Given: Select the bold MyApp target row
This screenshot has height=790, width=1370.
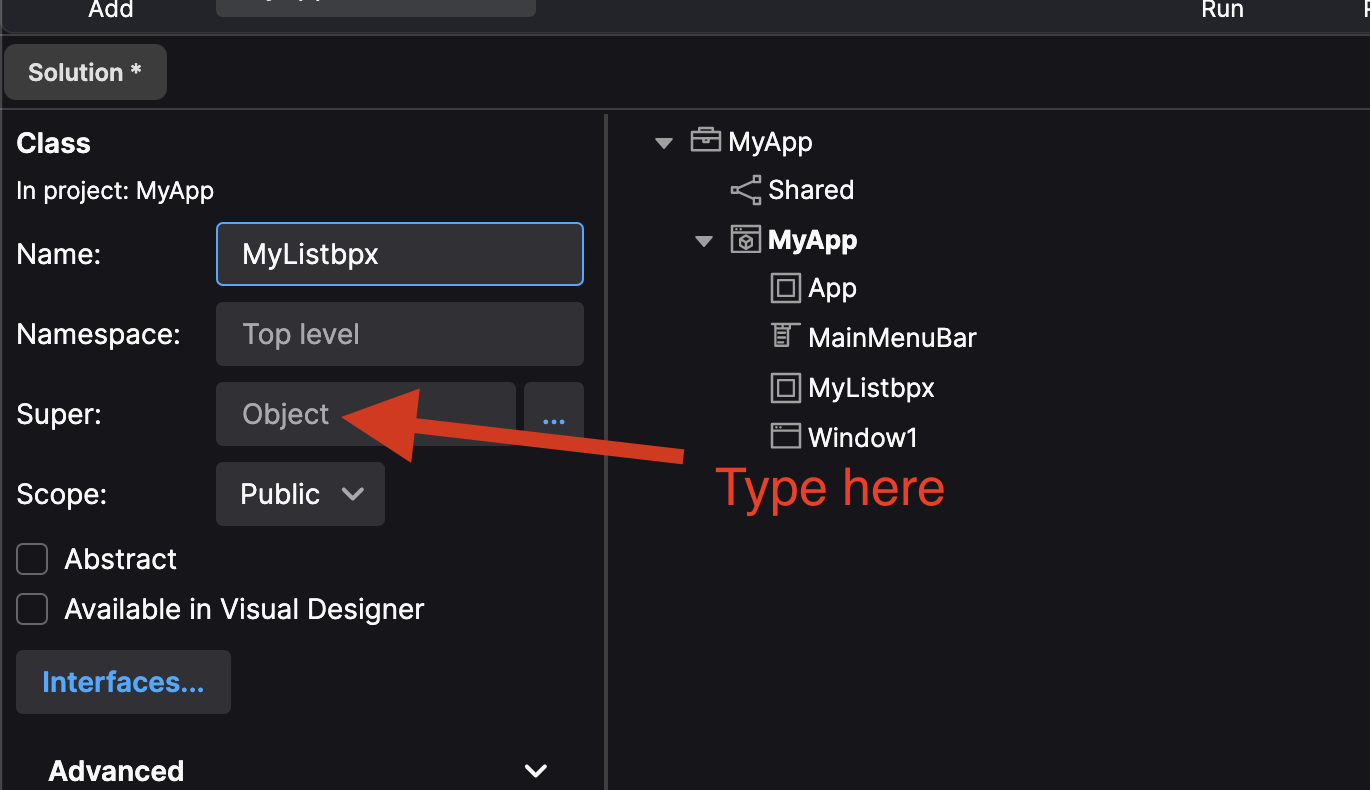Looking at the screenshot, I should (x=812, y=241).
